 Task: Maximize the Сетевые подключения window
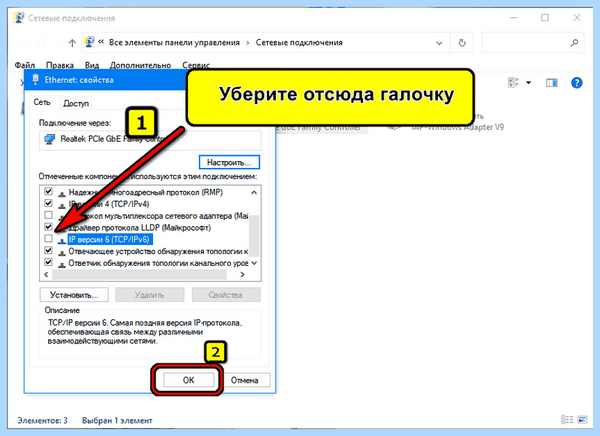[x=545, y=18]
